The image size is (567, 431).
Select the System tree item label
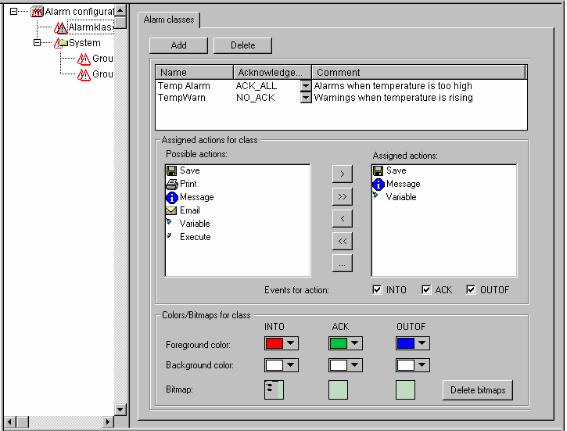click(85, 43)
